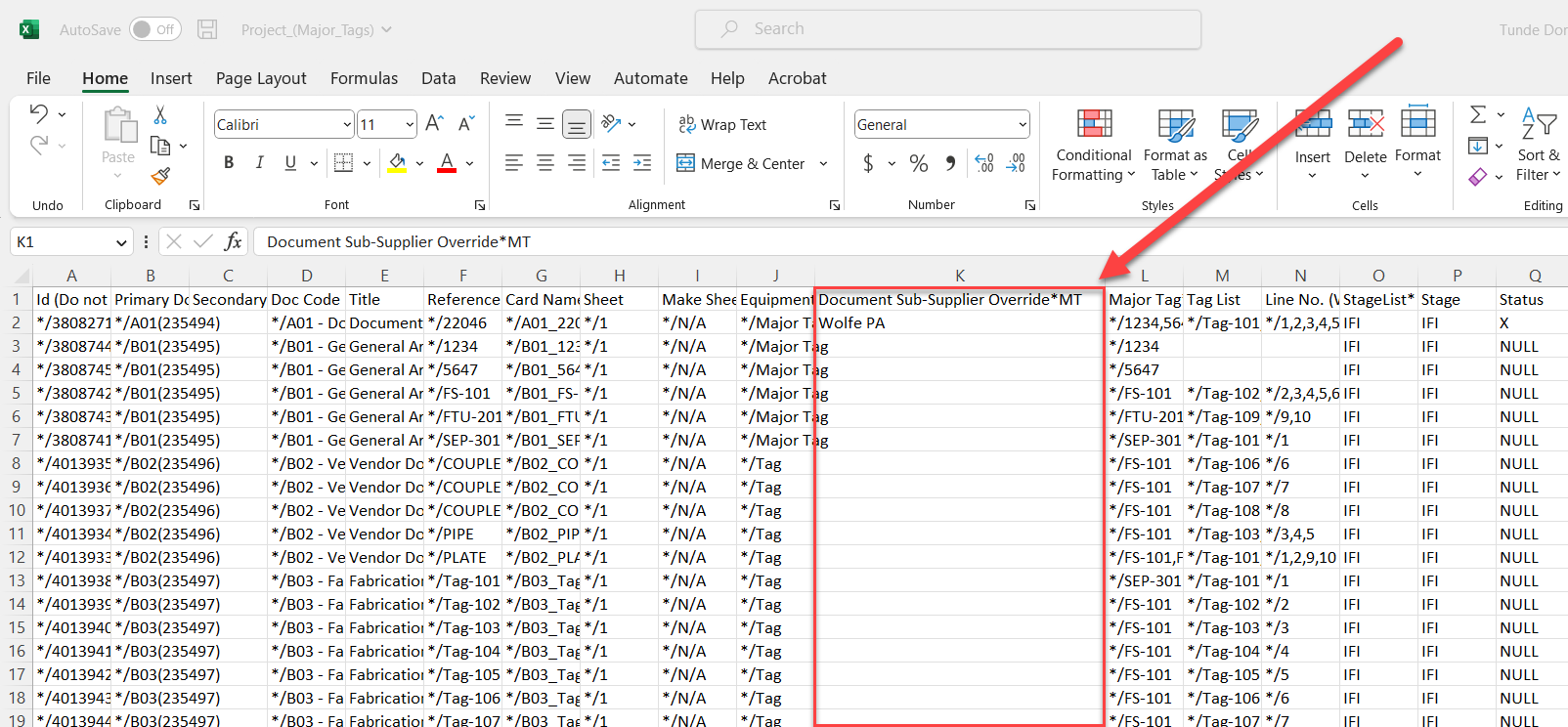Open Conditional Formatting menu
Viewport: 1568px width, 727px height.
[x=1094, y=145]
